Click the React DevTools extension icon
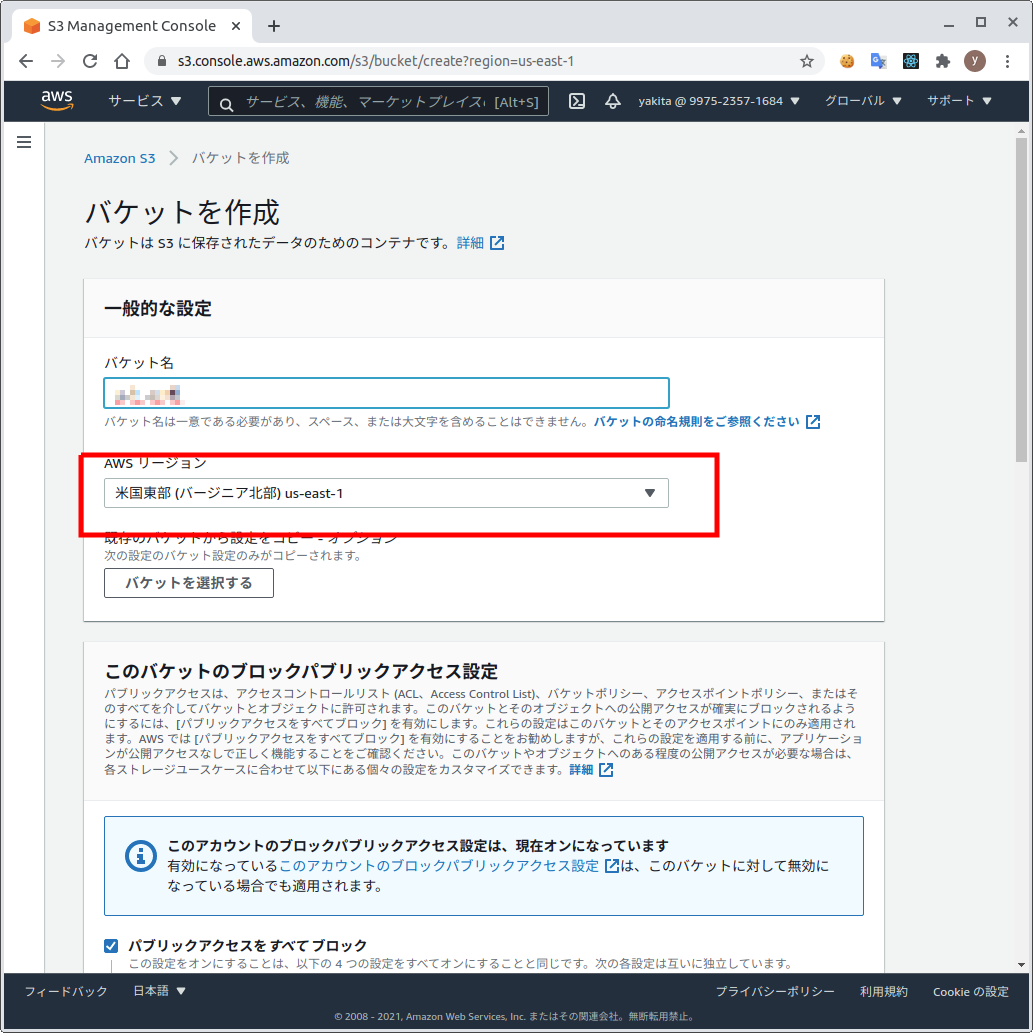This screenshot has height=1033, width=1033. pyautogui.click(x=910, y=61)
